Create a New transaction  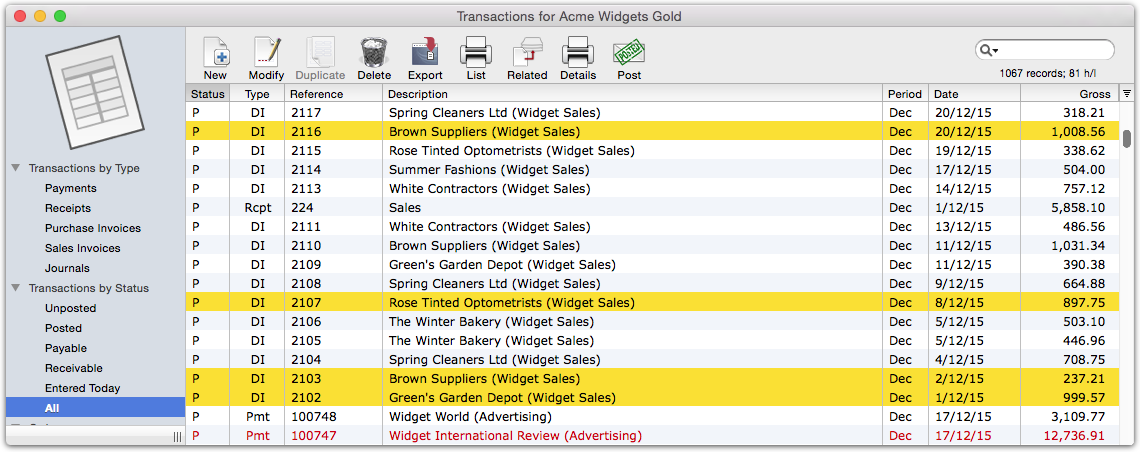click(x=215, y=58)
